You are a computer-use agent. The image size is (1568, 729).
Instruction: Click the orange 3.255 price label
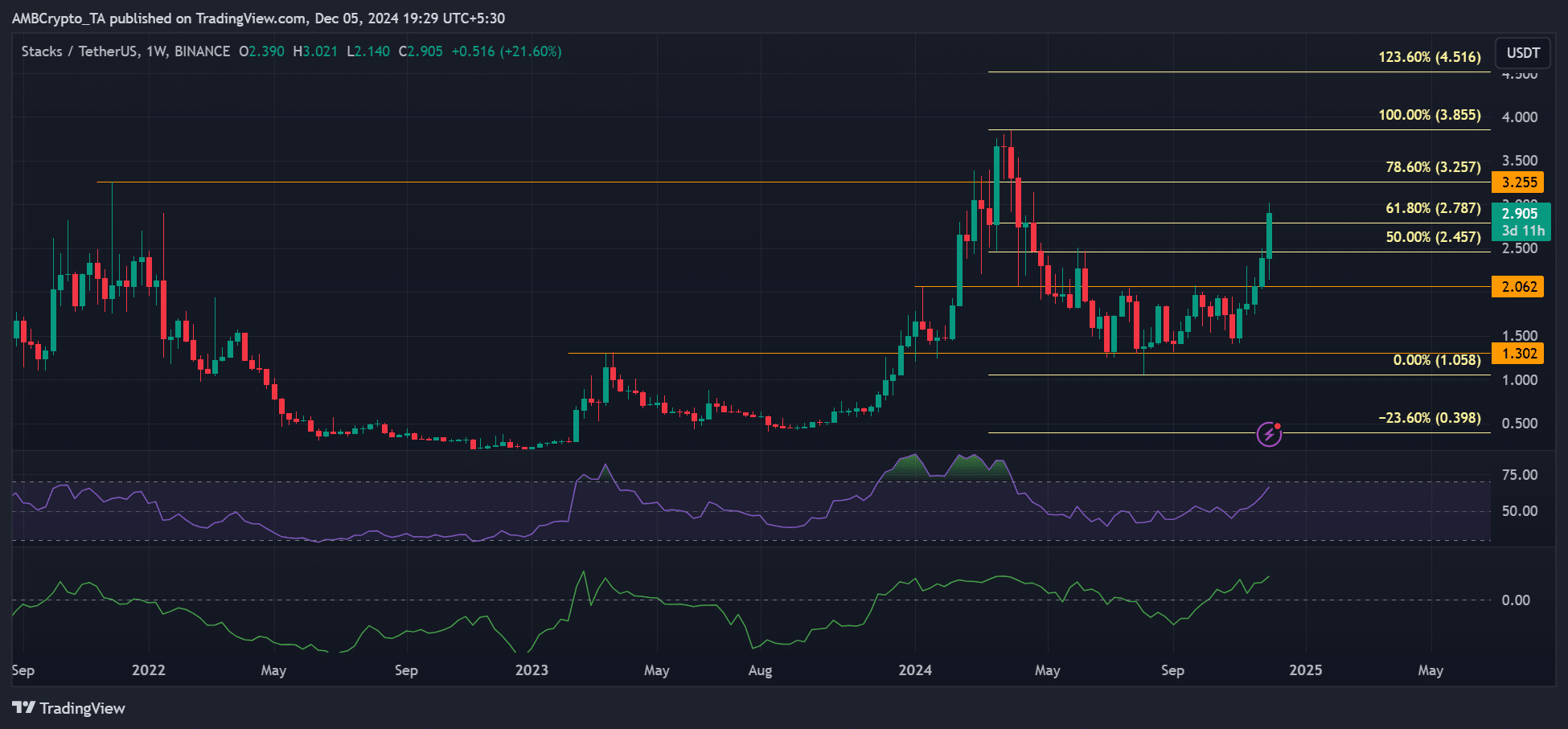pos(1517,182)
